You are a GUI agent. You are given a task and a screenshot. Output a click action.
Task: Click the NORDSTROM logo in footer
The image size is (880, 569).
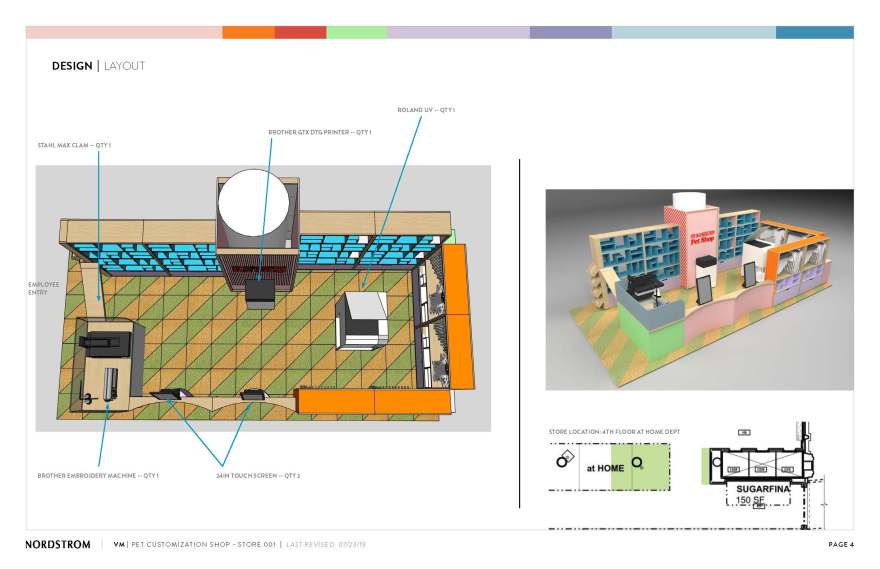[59, 544]
